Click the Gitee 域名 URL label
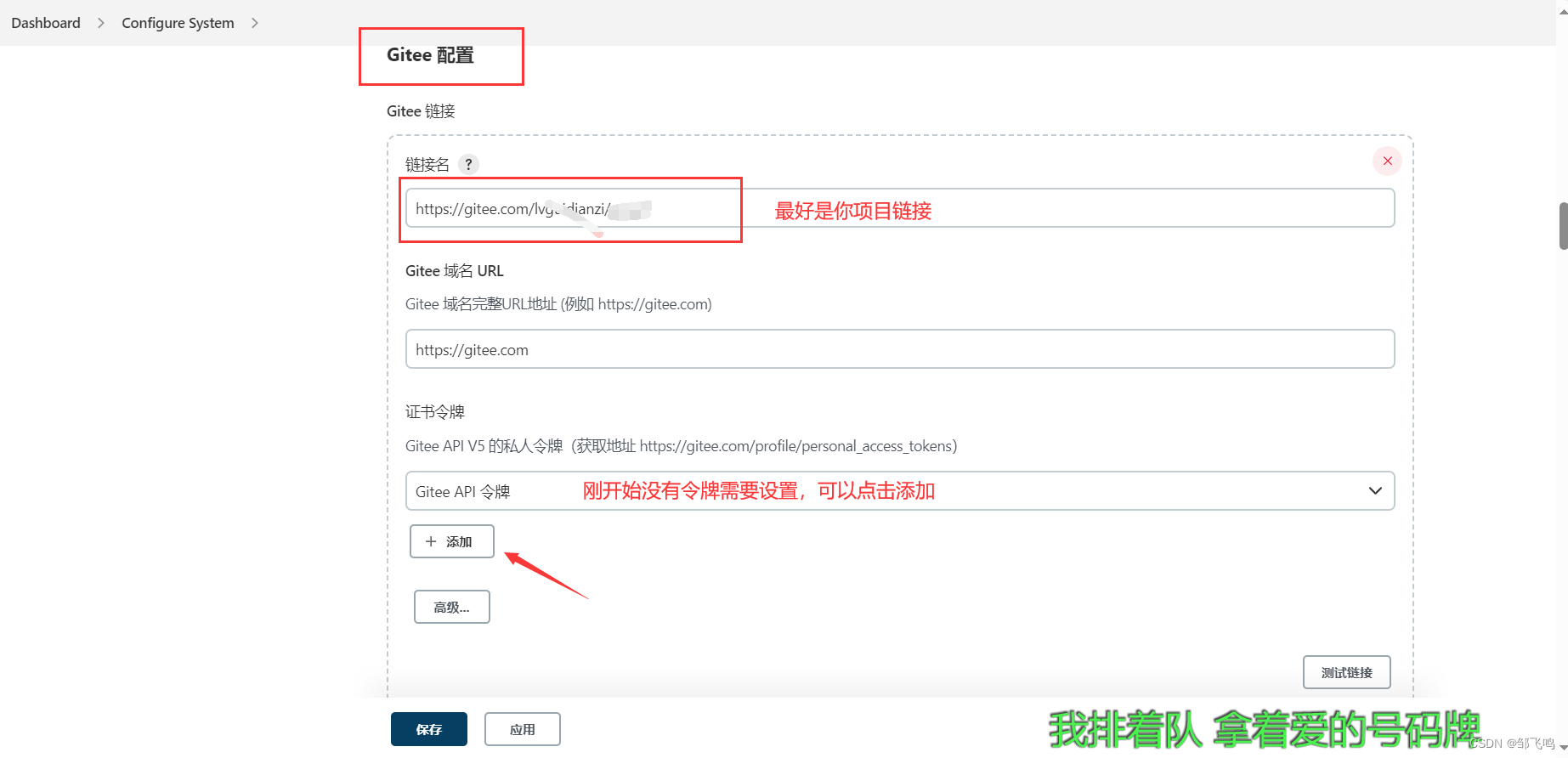Screen dimensions: 1568x758 click(x=455, y=271)
